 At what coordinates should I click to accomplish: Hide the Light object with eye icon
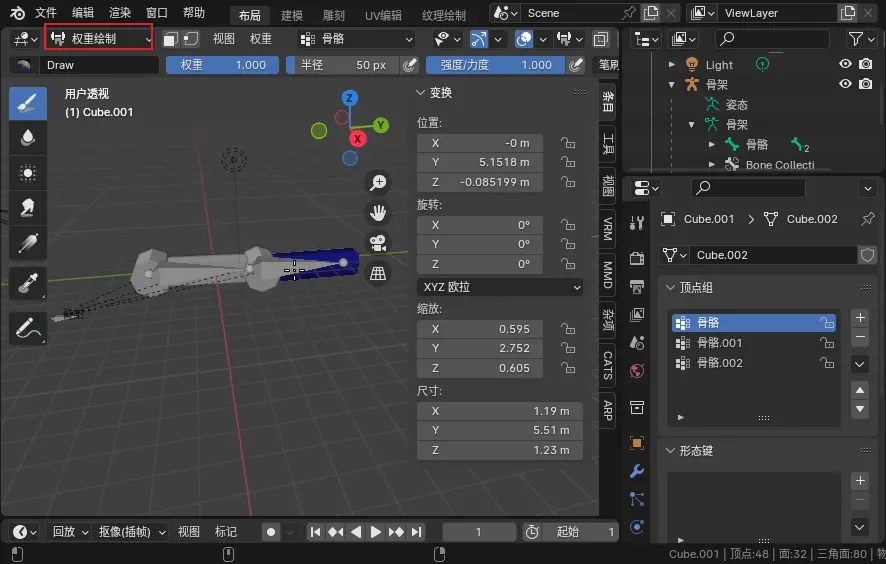coord(845,64)
